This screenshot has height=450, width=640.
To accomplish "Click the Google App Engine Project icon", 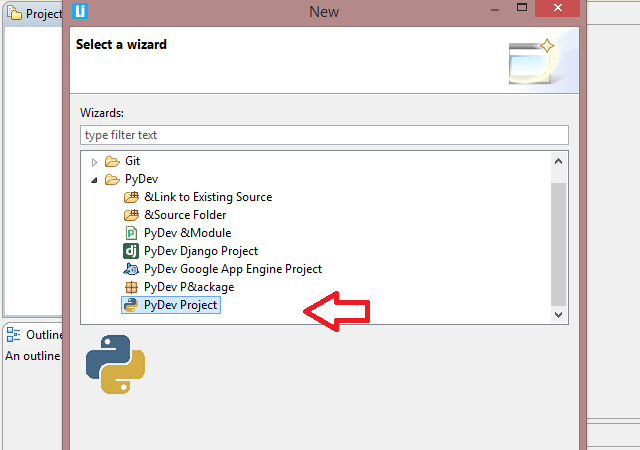I will tap(130, 269).
